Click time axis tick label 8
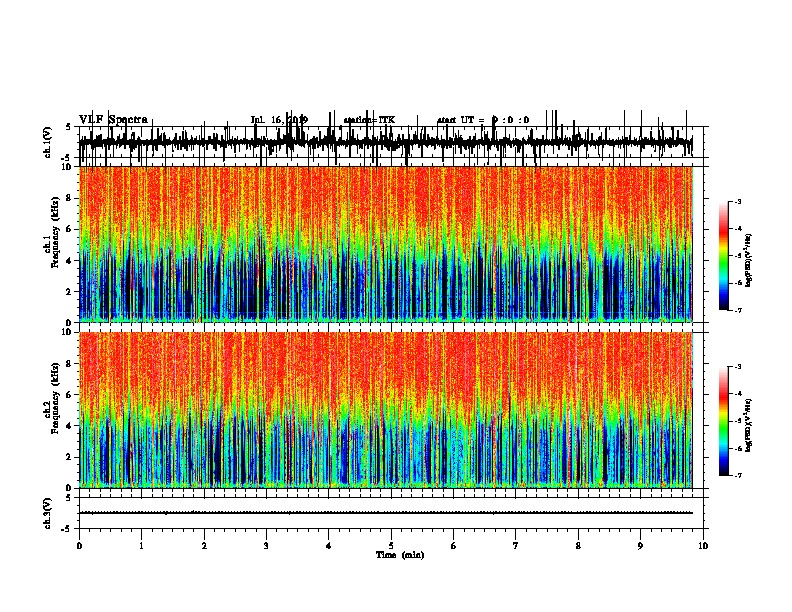792x612 pixels. [x=578, y=546]
